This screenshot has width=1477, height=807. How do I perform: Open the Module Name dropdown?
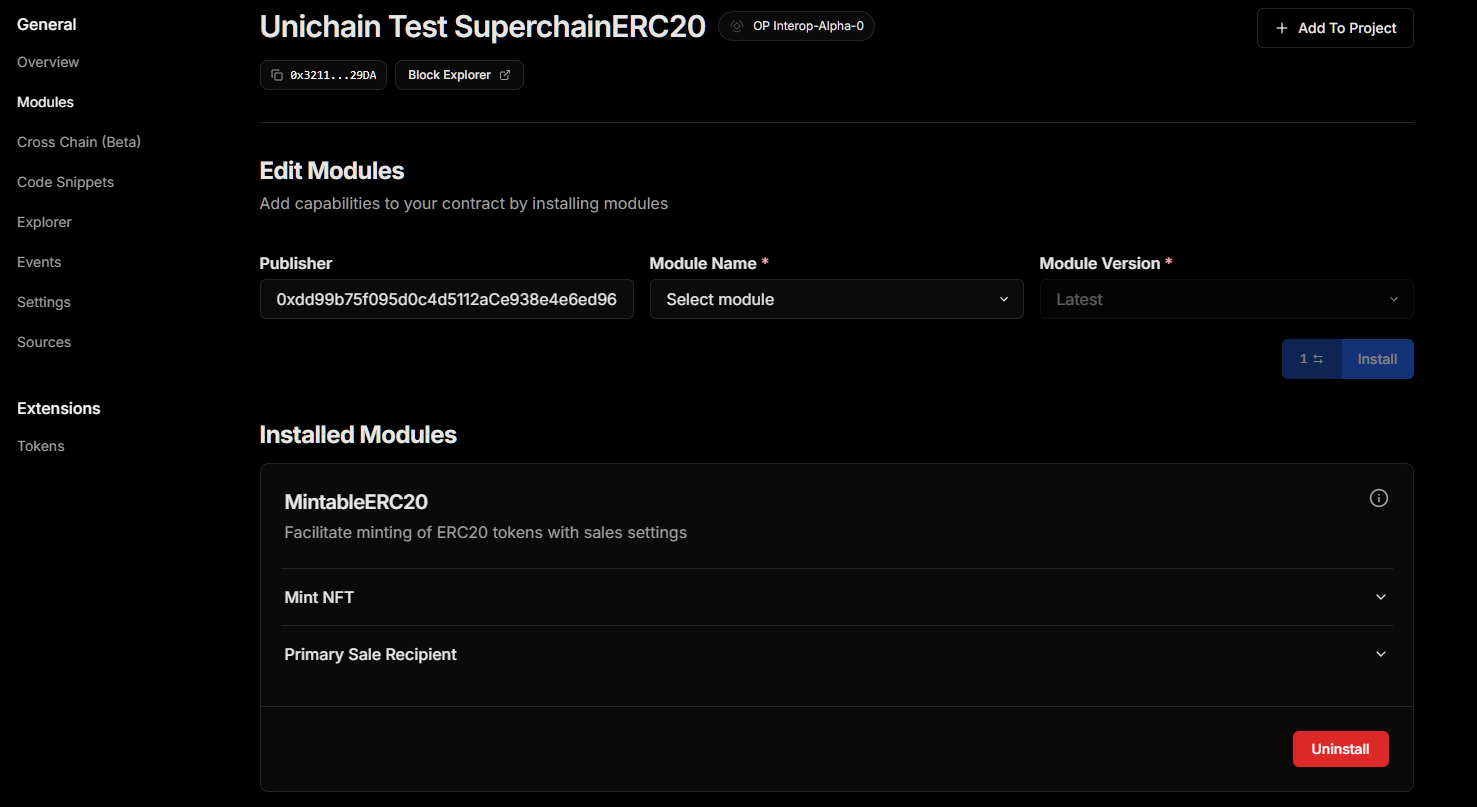[836, 299]
